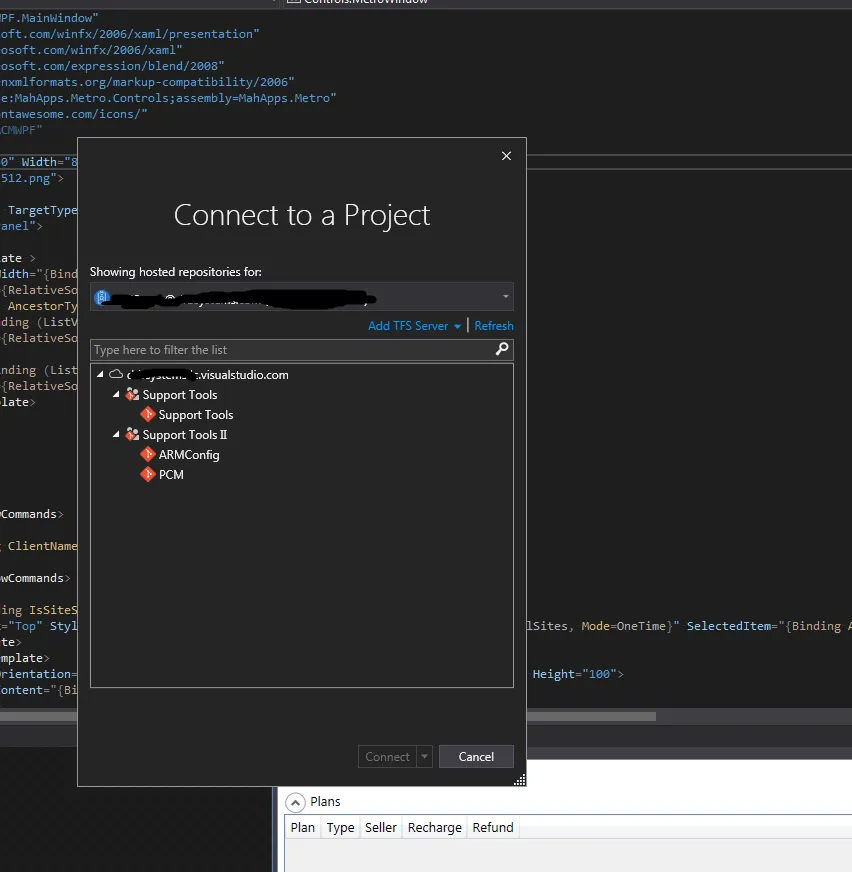
Task: Select the Support Tools team project
Action: [180, 395]
